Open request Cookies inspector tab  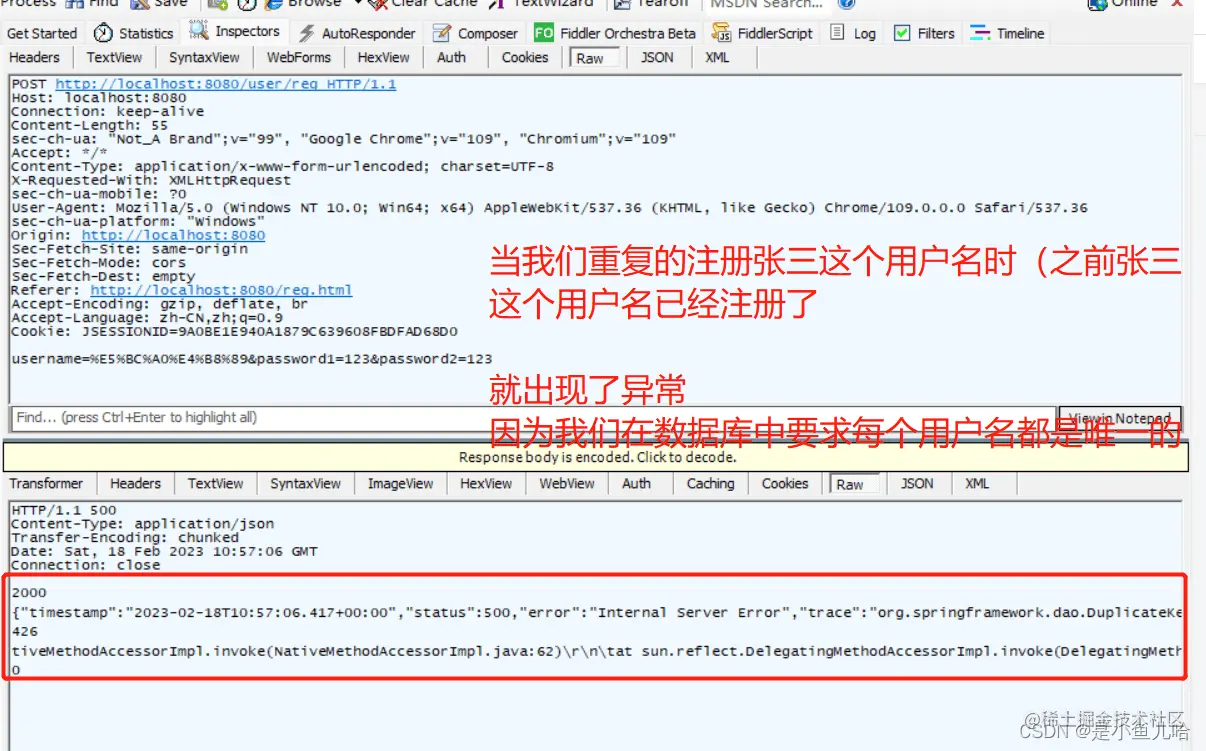tap(525, 57)
